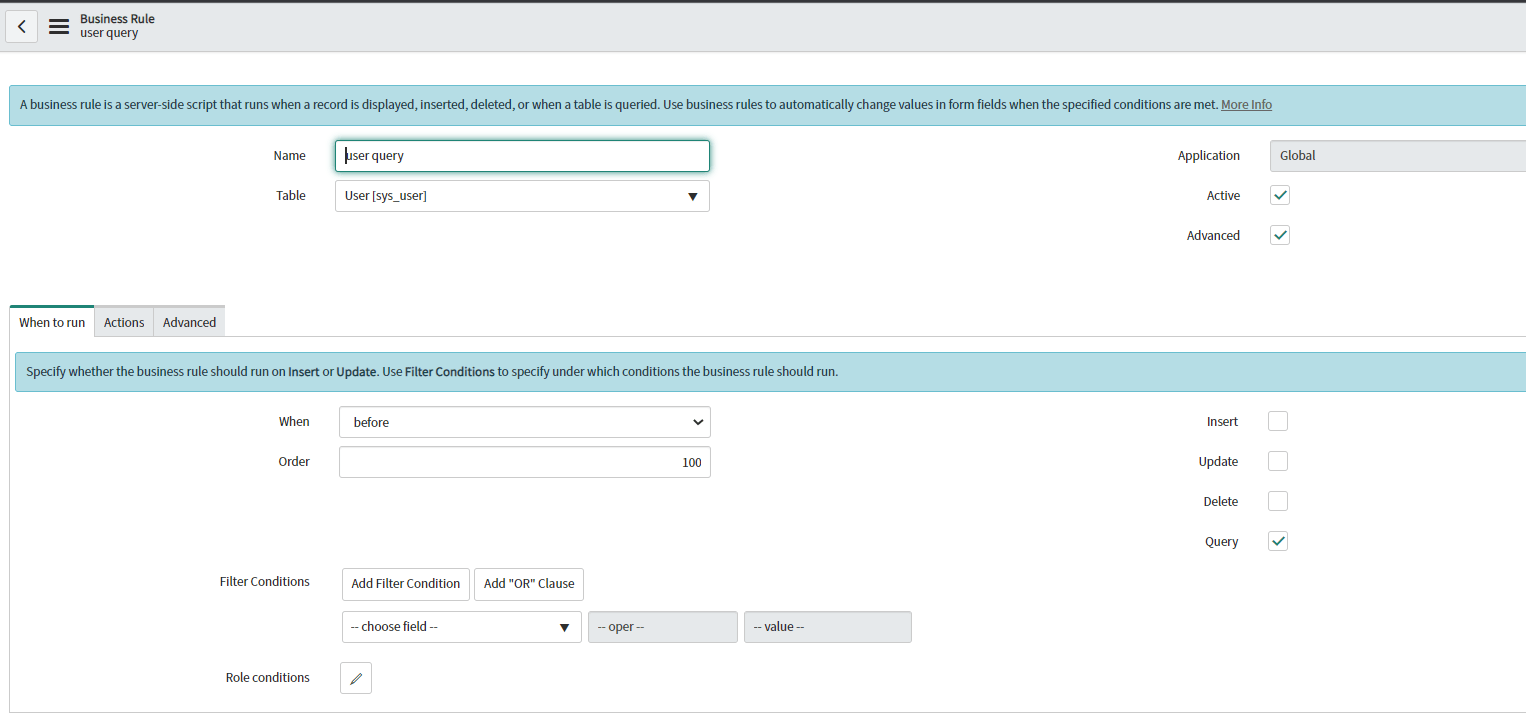
Task: Uncheck the Active checkbox
Action: coord(1280,195)
